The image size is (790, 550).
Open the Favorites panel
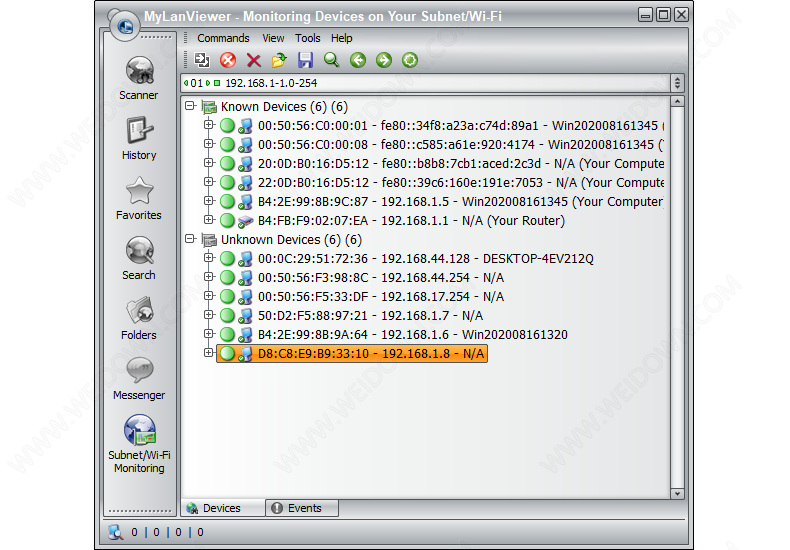tap(139, 198)
